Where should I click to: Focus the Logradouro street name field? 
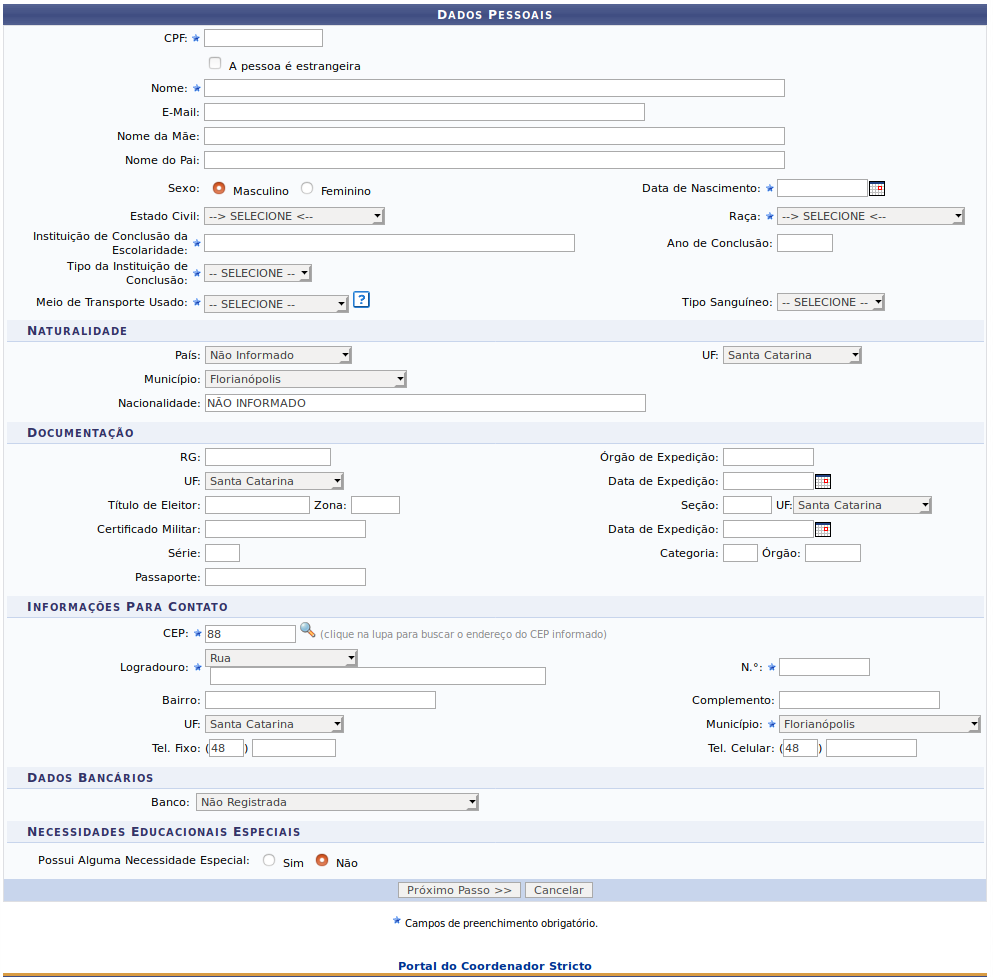tap(377, 676)
